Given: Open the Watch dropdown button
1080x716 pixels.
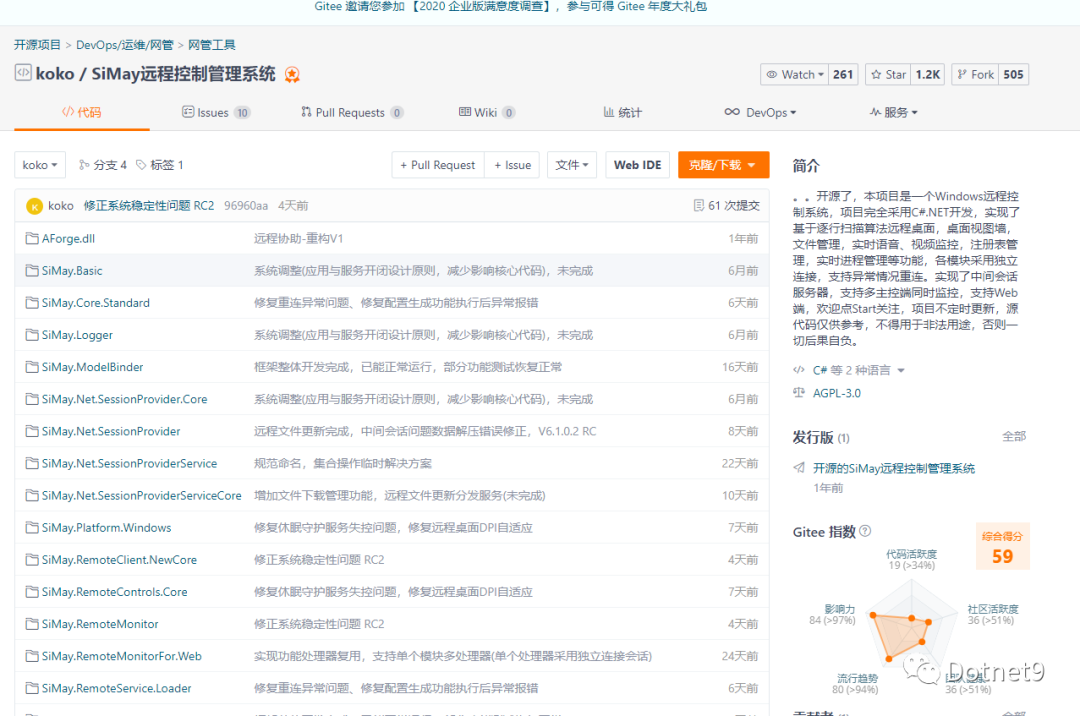Looking at the screenshot, I should [795, 74].
